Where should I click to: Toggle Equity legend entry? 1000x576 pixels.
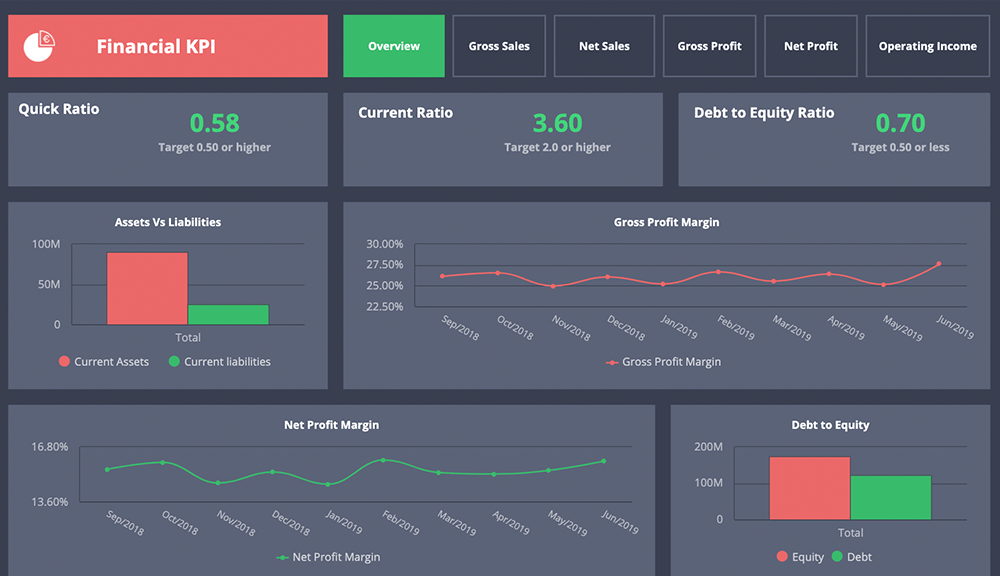800,557
